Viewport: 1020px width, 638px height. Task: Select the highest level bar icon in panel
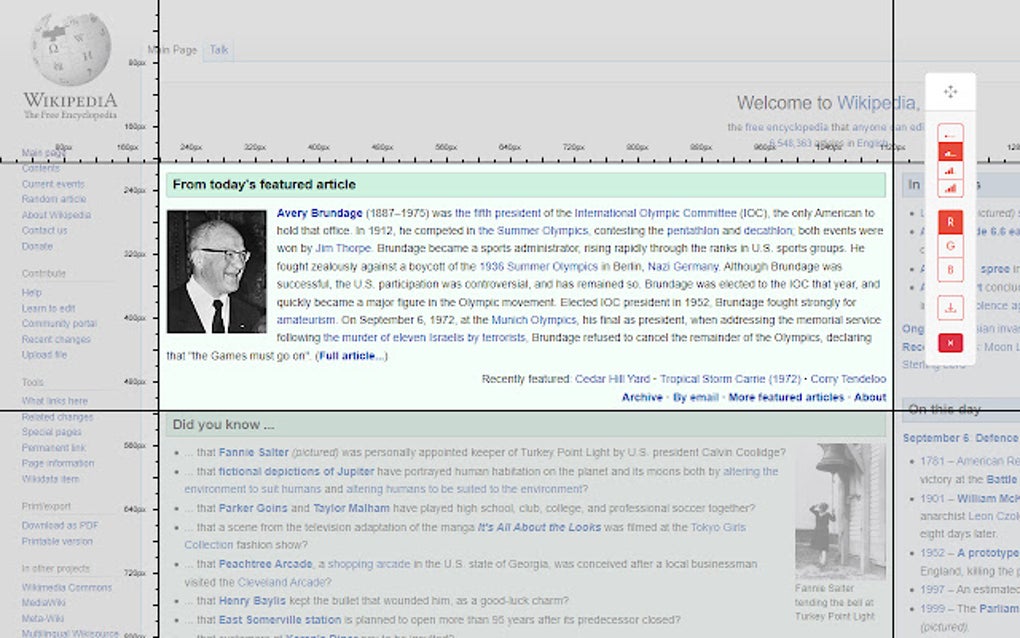point(950,189)
